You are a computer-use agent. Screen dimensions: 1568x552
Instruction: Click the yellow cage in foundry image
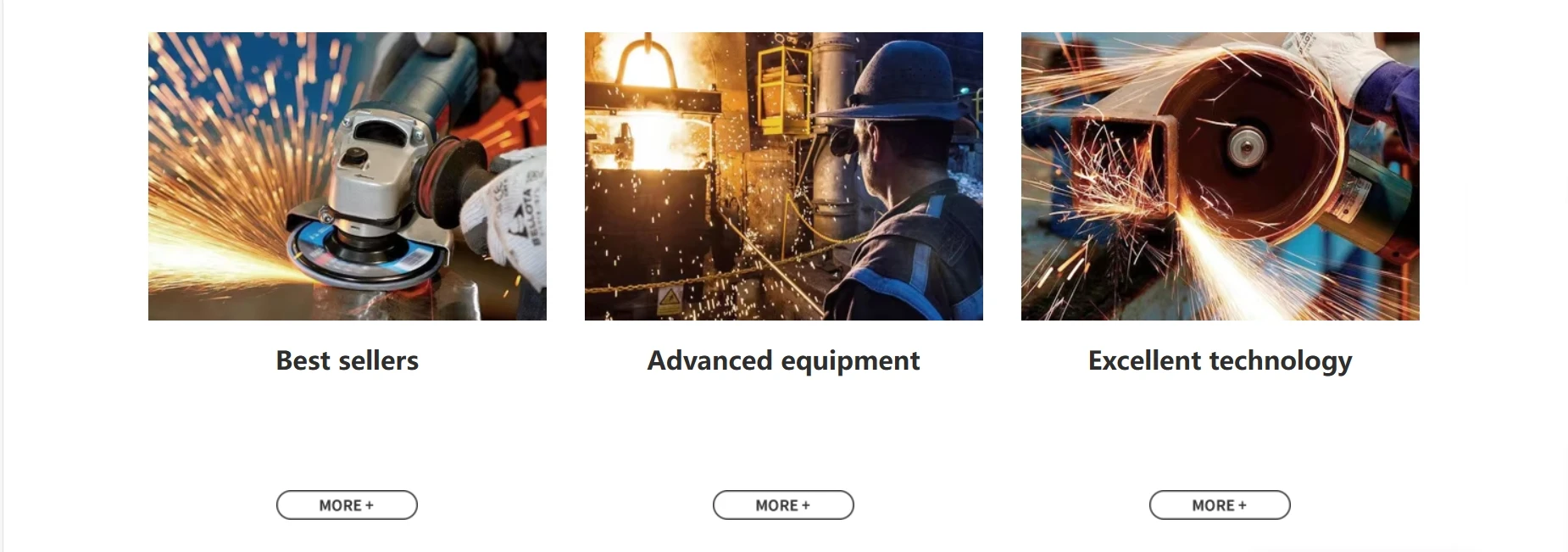point(782,90)
